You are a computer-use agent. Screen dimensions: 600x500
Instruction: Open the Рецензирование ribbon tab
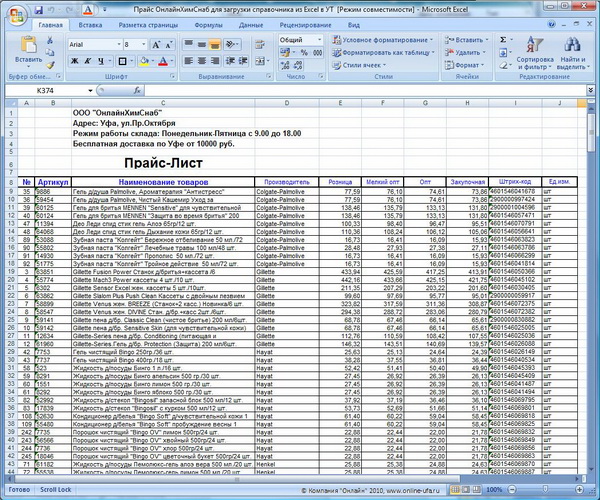tap(305, 25)
